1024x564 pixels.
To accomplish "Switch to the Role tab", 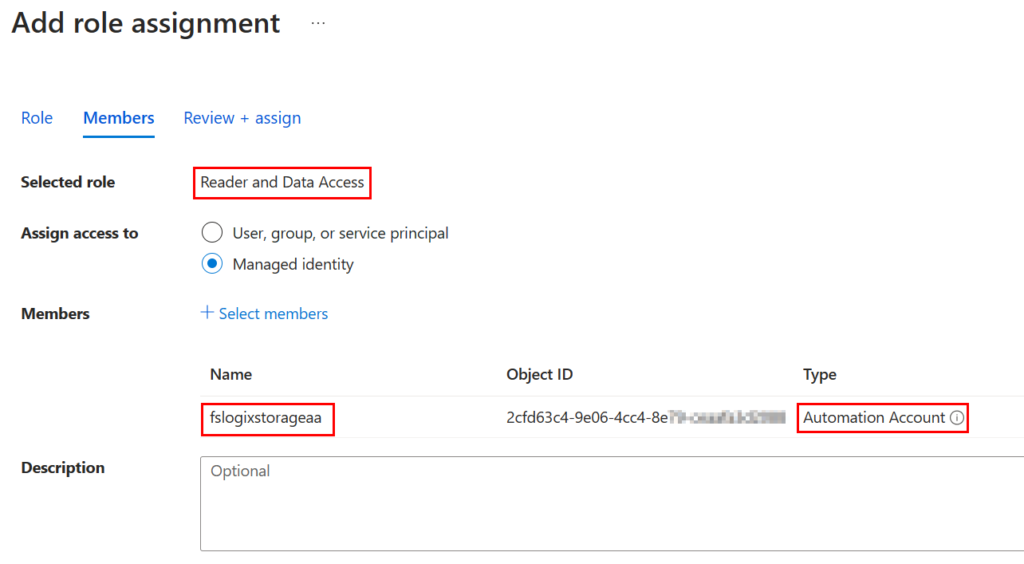I will pos(37,118).
